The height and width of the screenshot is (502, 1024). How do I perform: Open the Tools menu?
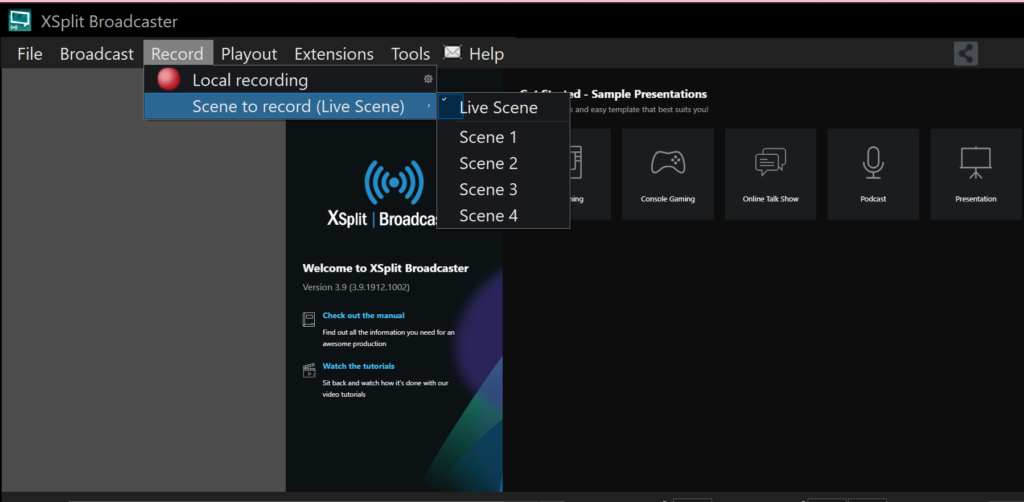point(410,54)
